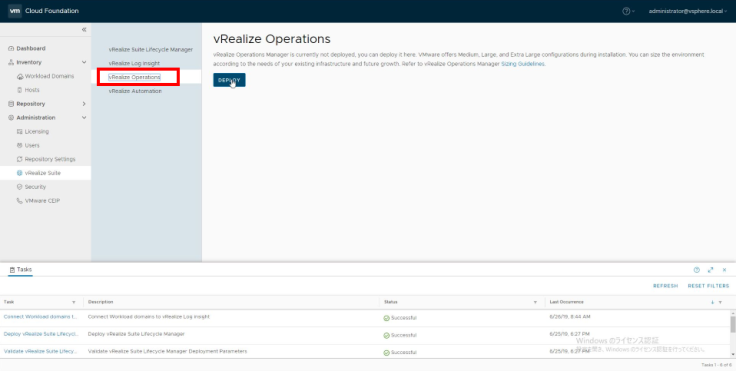Expand the Tasks panel to full screen
Image resolution: width=736 pixels, height=371 pixels.
point(711,270)
